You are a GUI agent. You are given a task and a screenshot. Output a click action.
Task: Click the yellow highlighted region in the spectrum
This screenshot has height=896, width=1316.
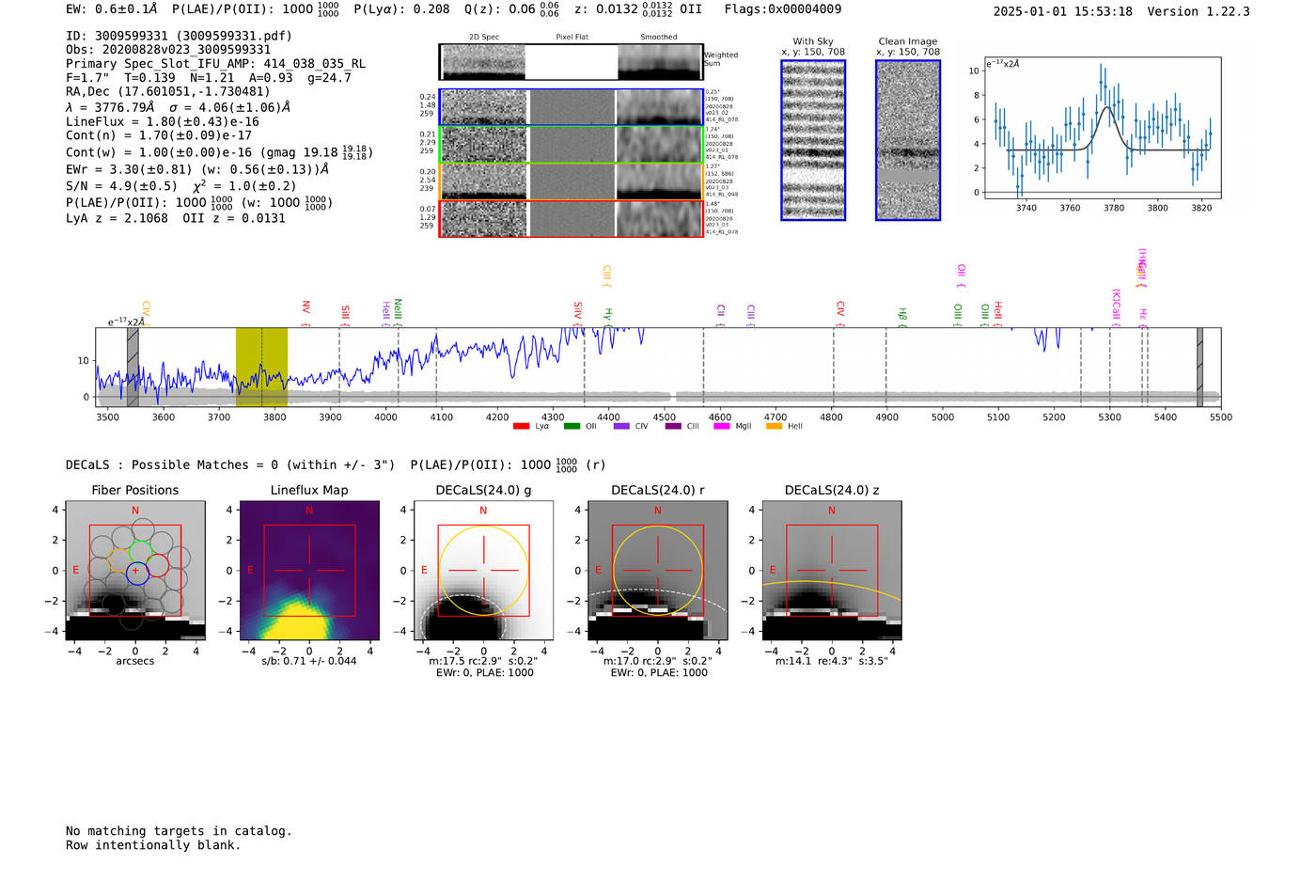[261, 367]
